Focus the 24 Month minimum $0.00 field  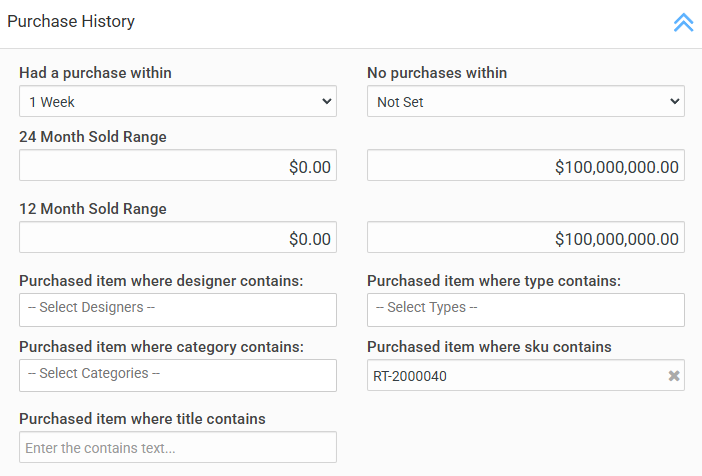tap(178, 166)
